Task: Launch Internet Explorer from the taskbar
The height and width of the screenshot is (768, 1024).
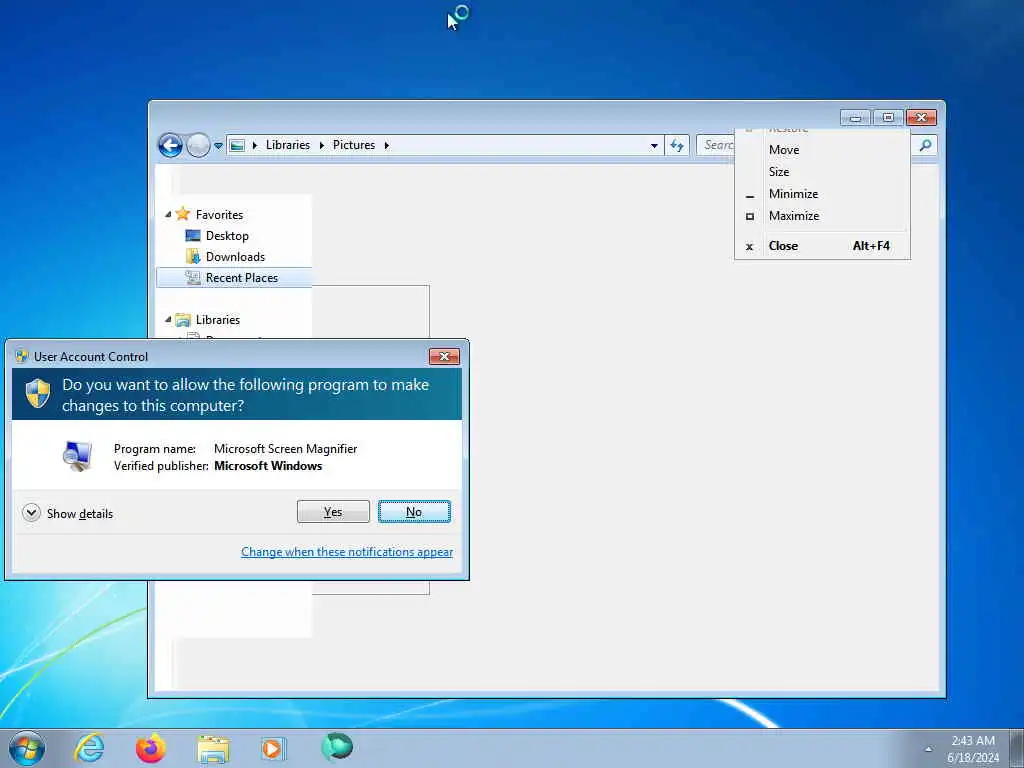Action: [x=89, y=748]
